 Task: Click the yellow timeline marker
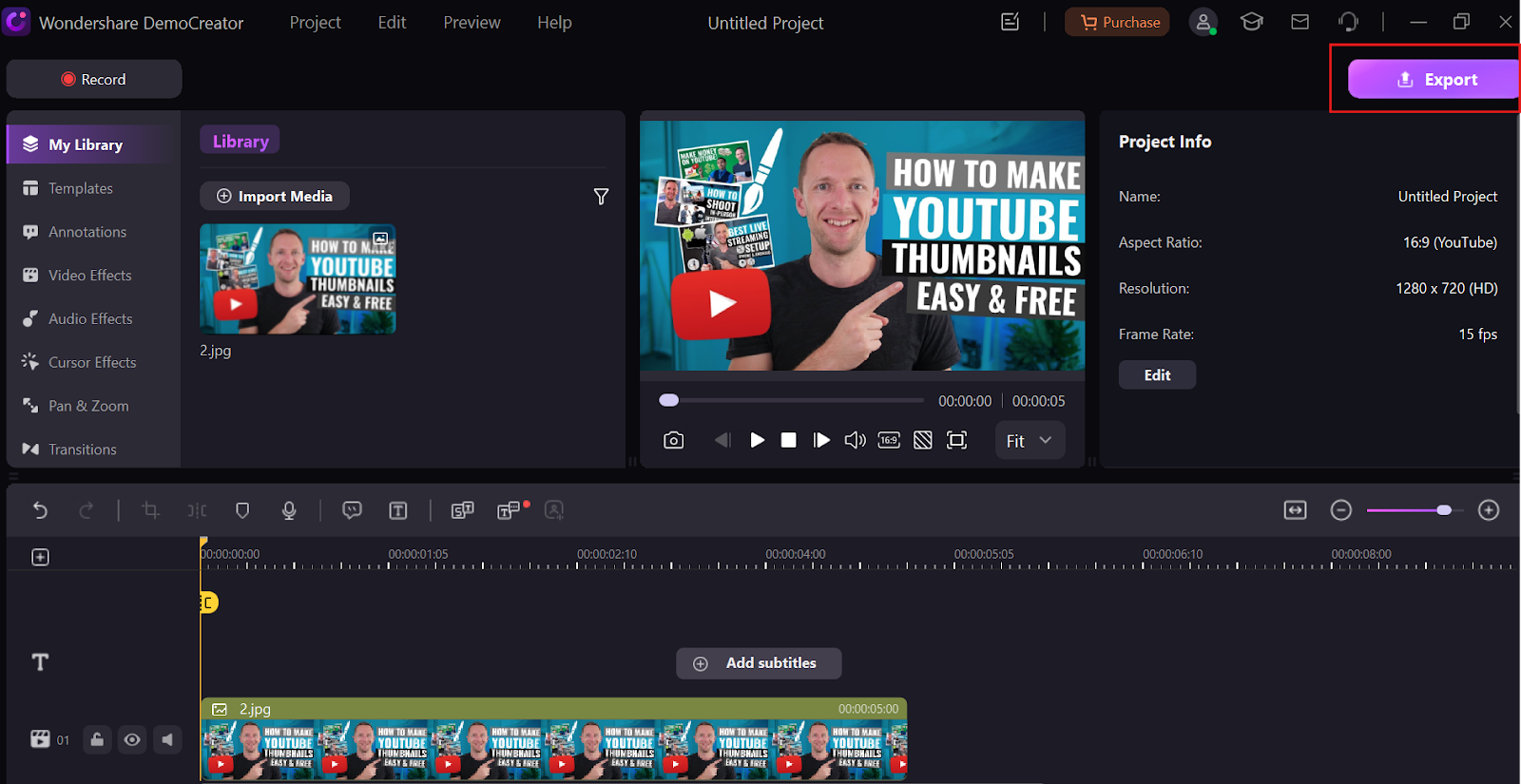(x=208, y=602)
